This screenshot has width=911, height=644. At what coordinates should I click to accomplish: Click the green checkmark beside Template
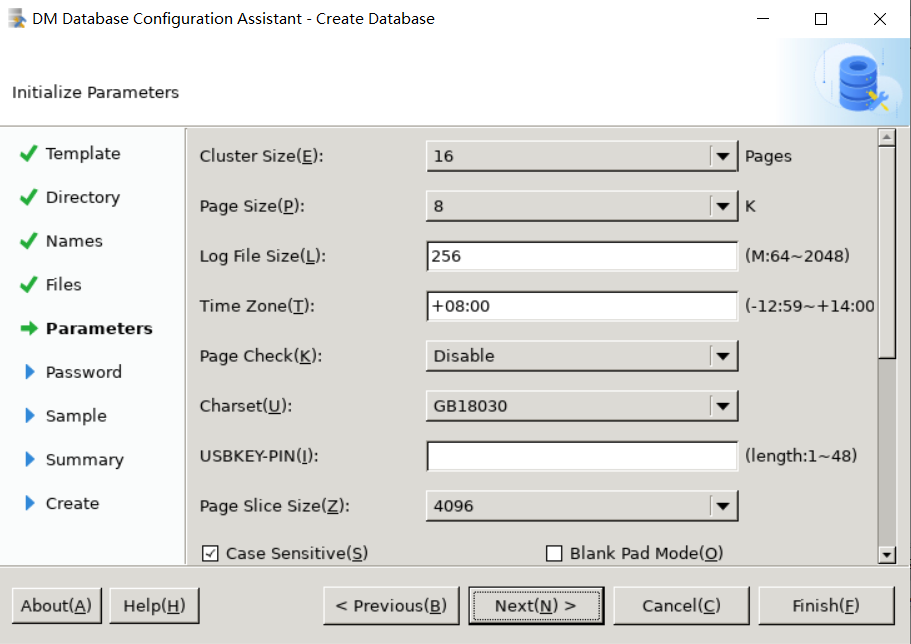click(x=28, y=154)
